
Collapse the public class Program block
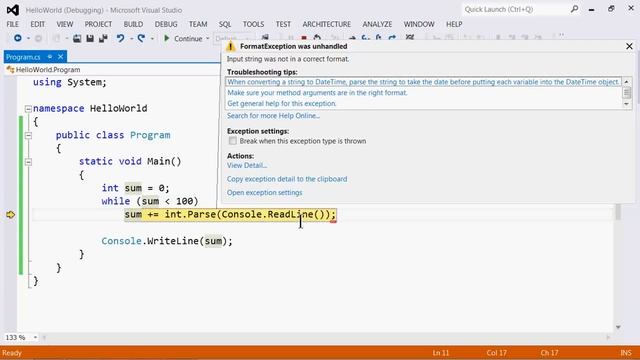pos(28,136)
